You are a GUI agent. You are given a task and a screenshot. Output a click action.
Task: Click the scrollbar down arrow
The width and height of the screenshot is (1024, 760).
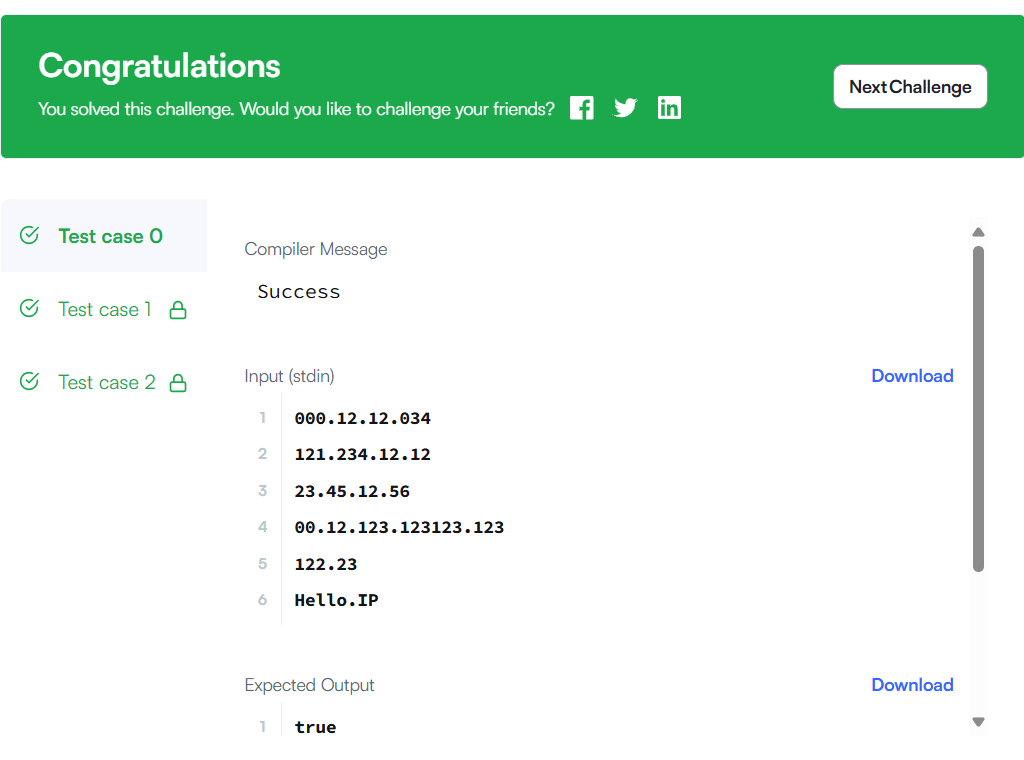point(978,721)
